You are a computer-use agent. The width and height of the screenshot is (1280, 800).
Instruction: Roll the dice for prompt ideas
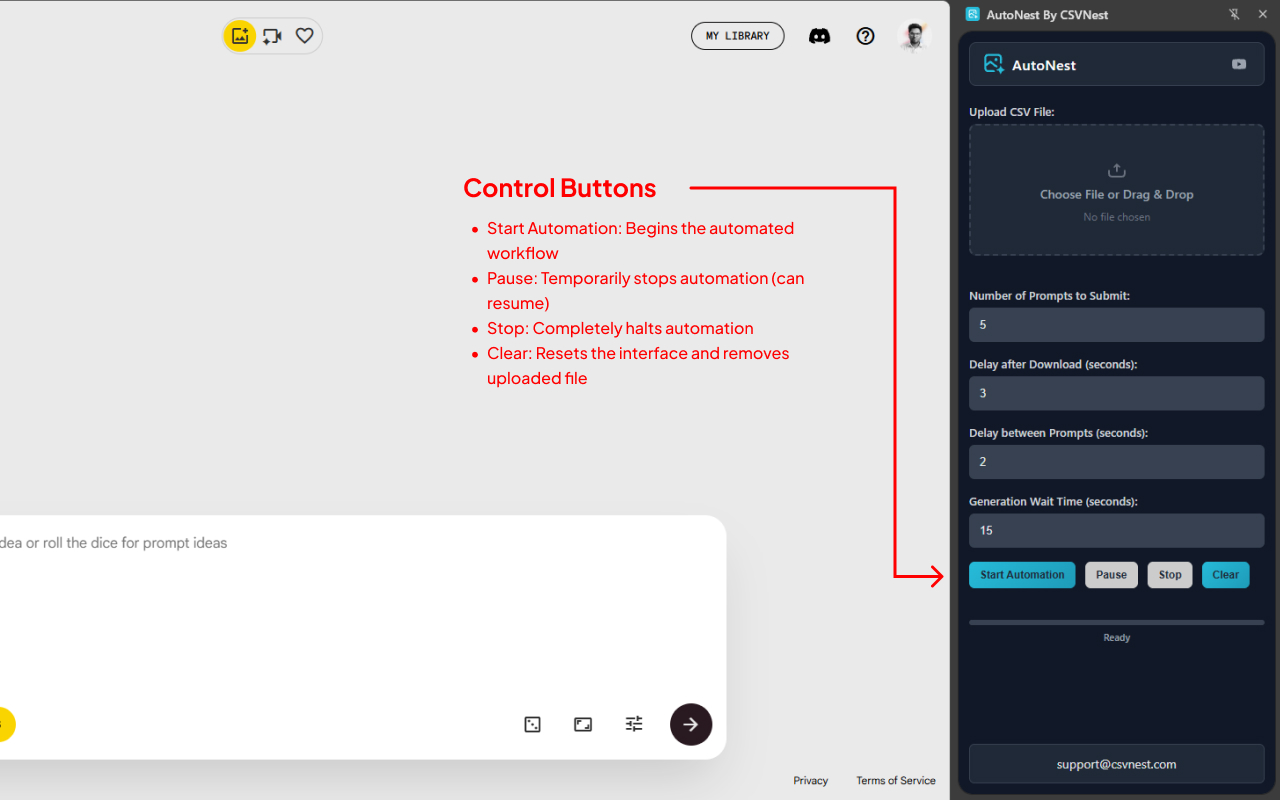click(533, 724)
